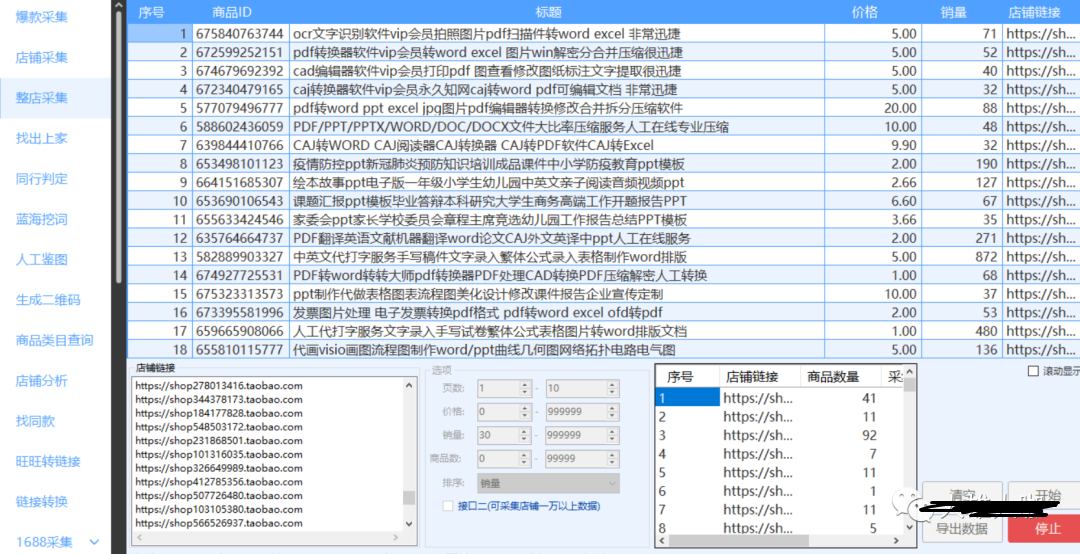Click the 销量 maximum field

tap(577, 435)
